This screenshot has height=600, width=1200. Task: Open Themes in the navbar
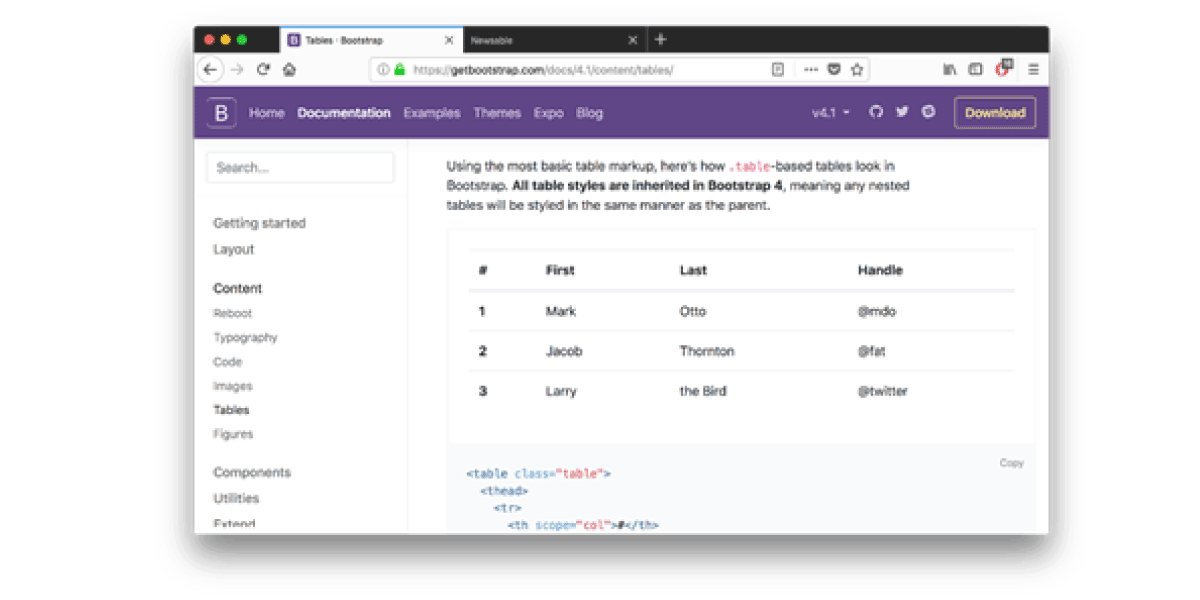click(x=497, y=113)
